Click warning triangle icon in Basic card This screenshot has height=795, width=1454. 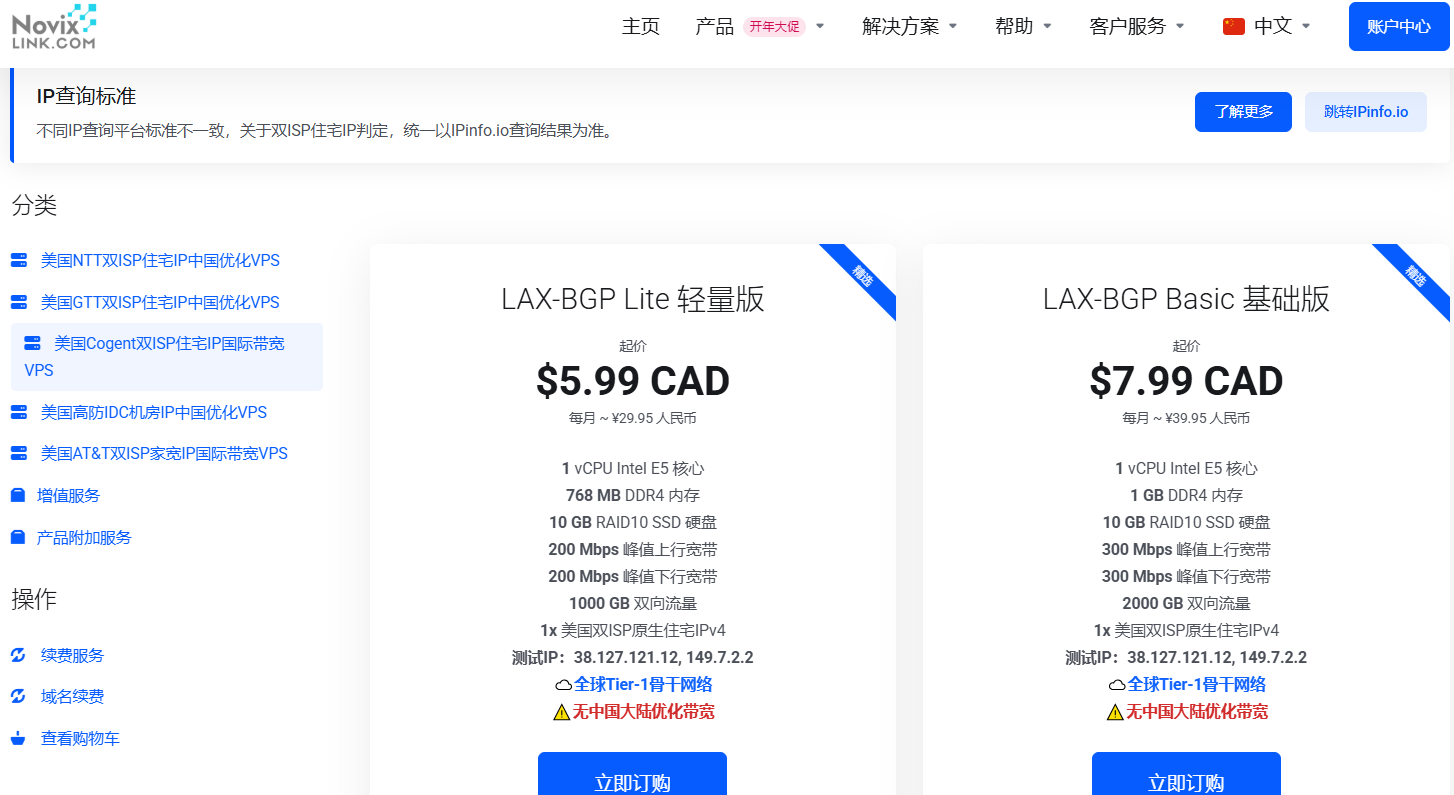point(1115,712)
